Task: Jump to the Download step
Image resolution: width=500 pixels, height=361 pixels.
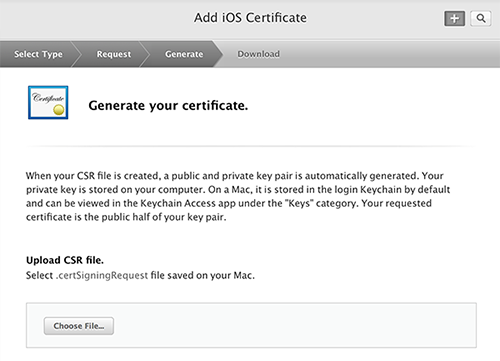Action: click(x=258, y=54)
